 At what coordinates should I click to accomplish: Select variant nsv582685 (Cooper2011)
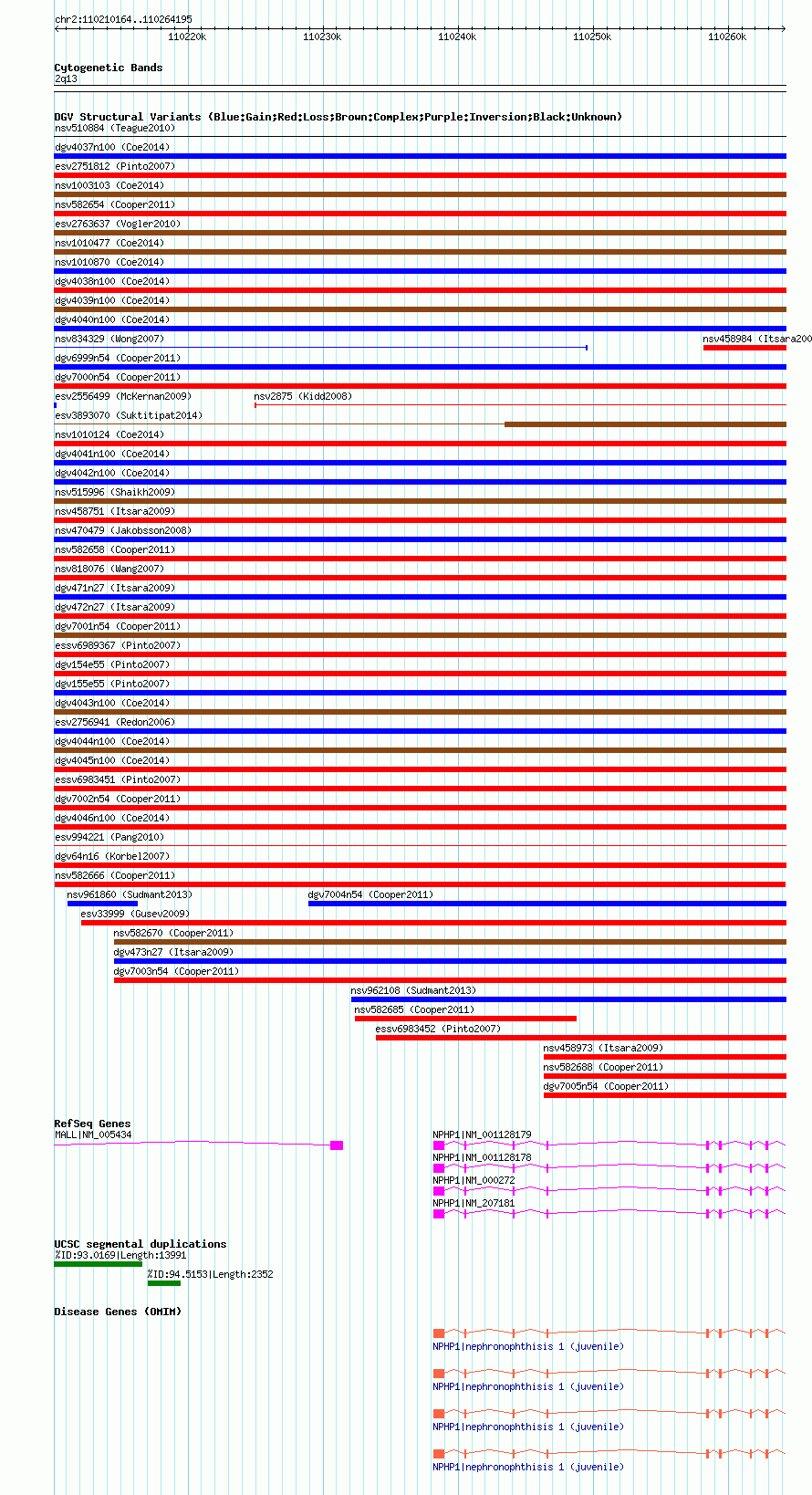414,1009
